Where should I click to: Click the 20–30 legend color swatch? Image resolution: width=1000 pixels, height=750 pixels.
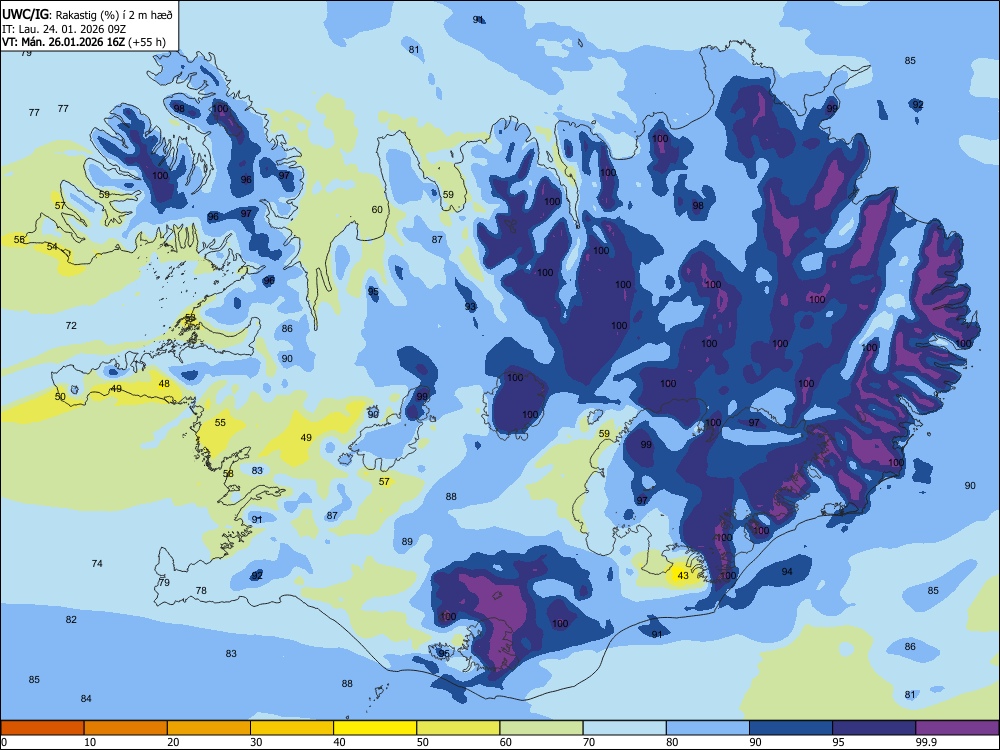click(x=209, y=728)
